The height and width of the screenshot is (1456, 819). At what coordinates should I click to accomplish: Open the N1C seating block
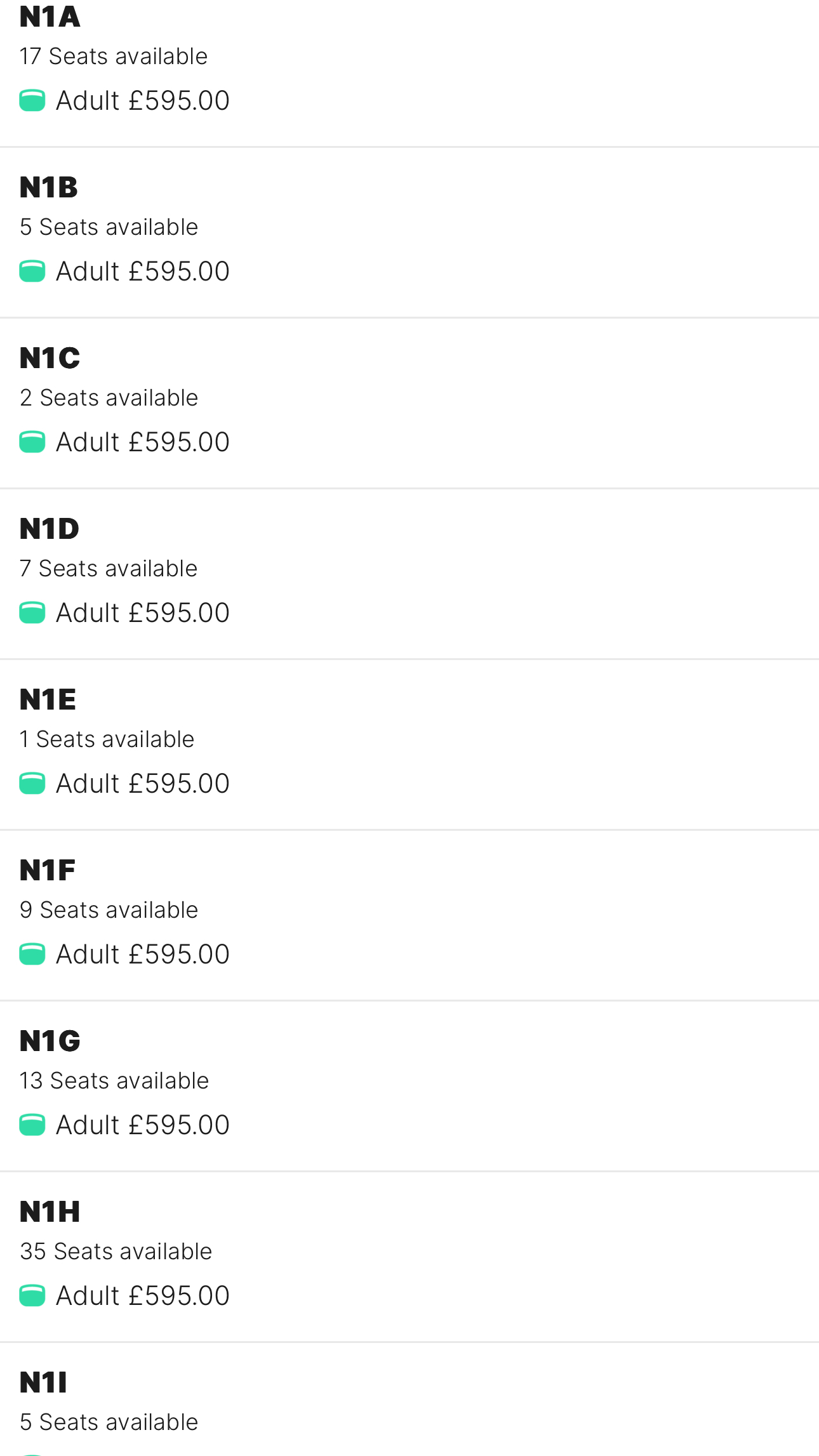(x=409, y=404)
